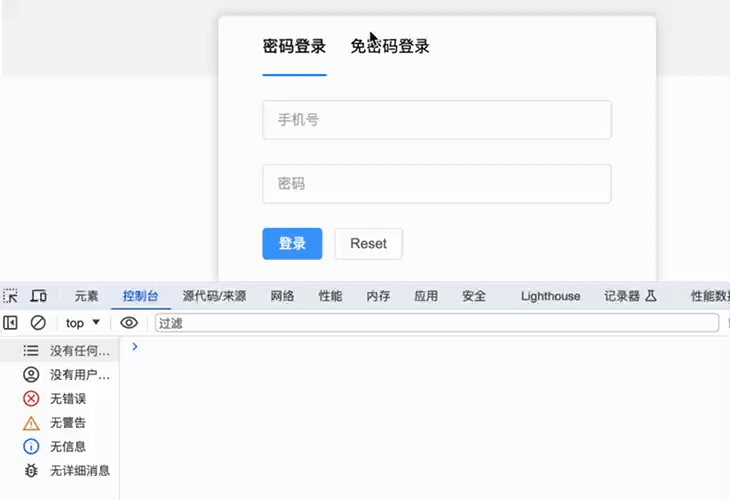Toggle the device toolbar icon
730x500 pixels.
pyautogui.click(x=39, y=296)
